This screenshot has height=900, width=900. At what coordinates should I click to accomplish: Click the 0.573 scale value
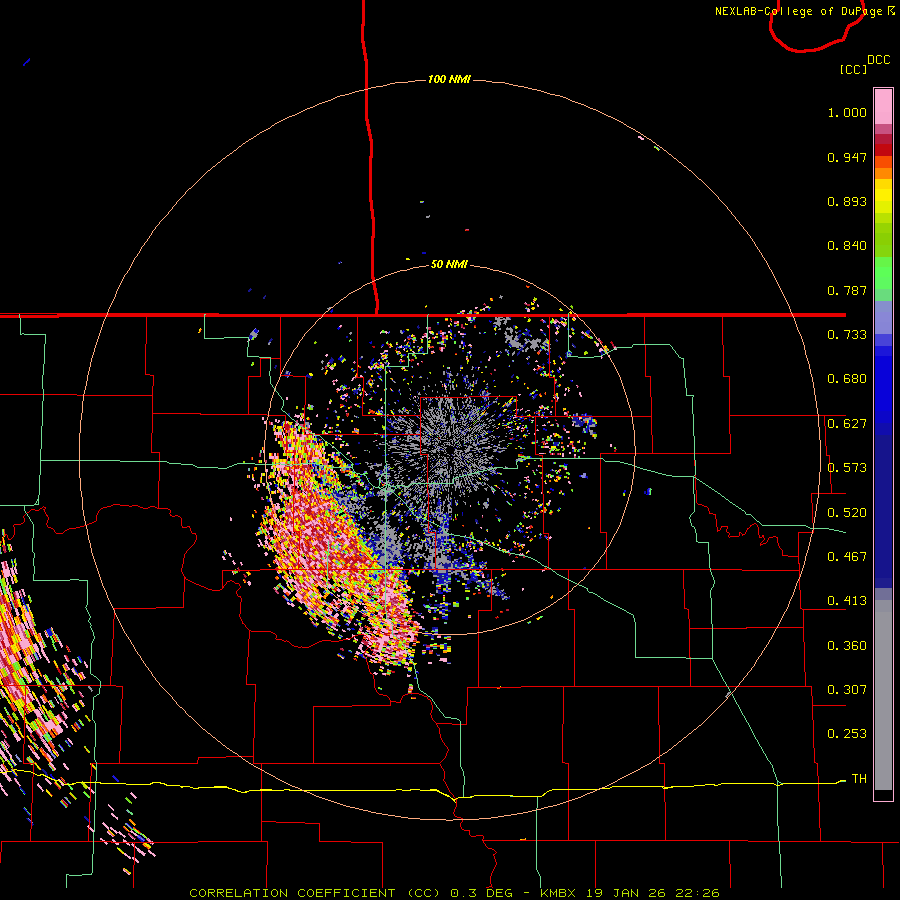[847, 468]
